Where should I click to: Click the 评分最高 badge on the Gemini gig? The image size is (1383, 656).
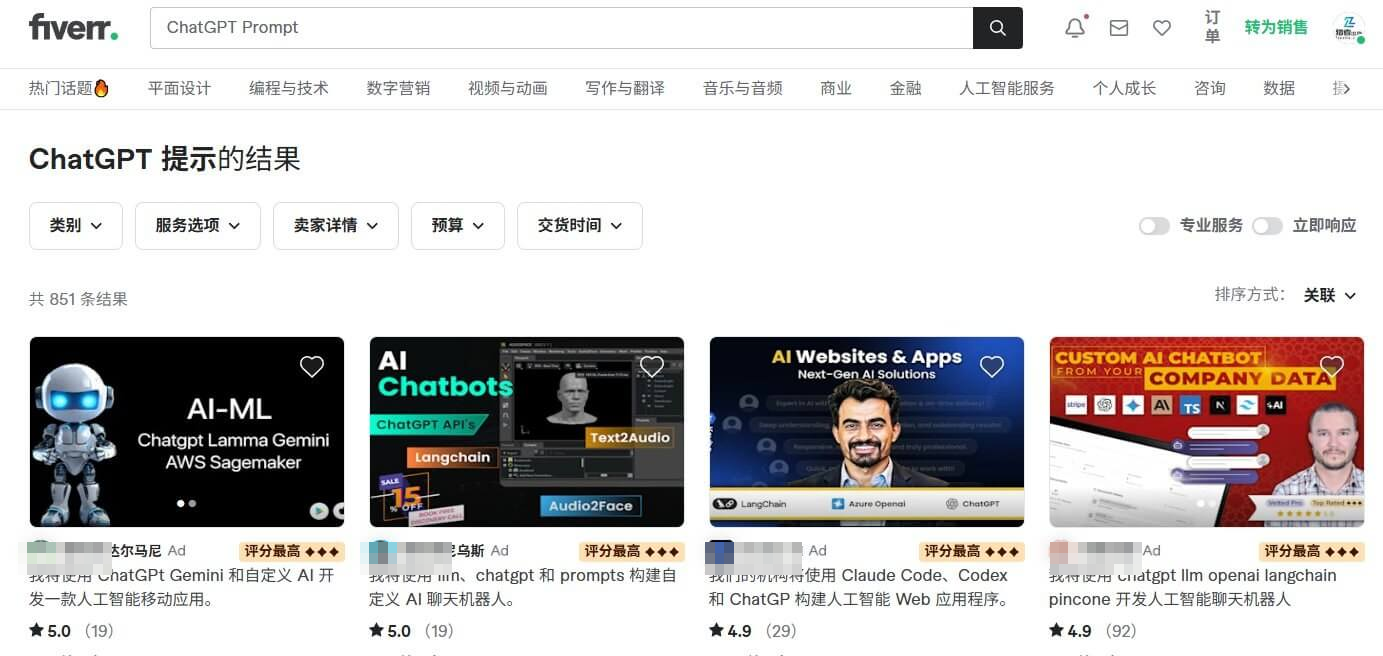(x=292, y=551)
